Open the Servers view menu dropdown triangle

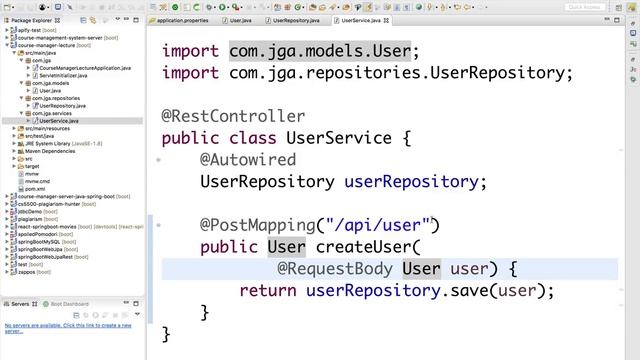pyautogui.click(x=137, y=314)
